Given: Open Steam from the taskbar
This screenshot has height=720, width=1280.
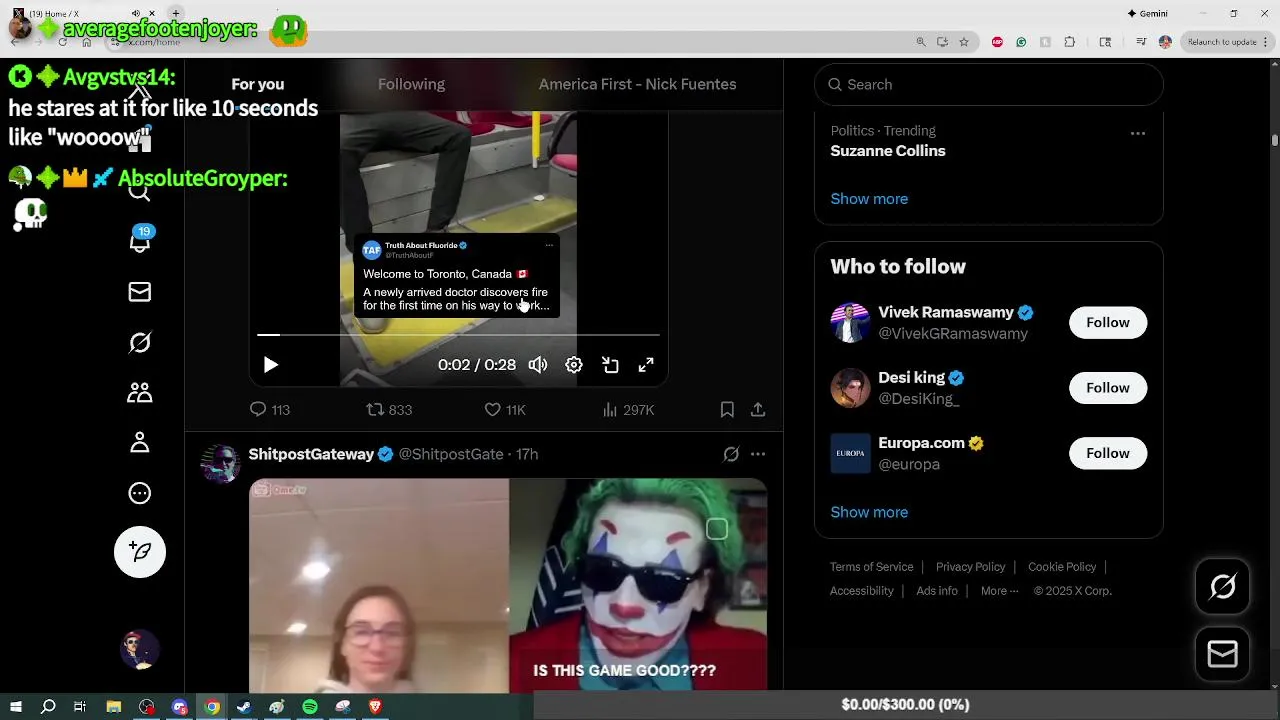Looking at the screenshot, I should click(x=244, y=707).
